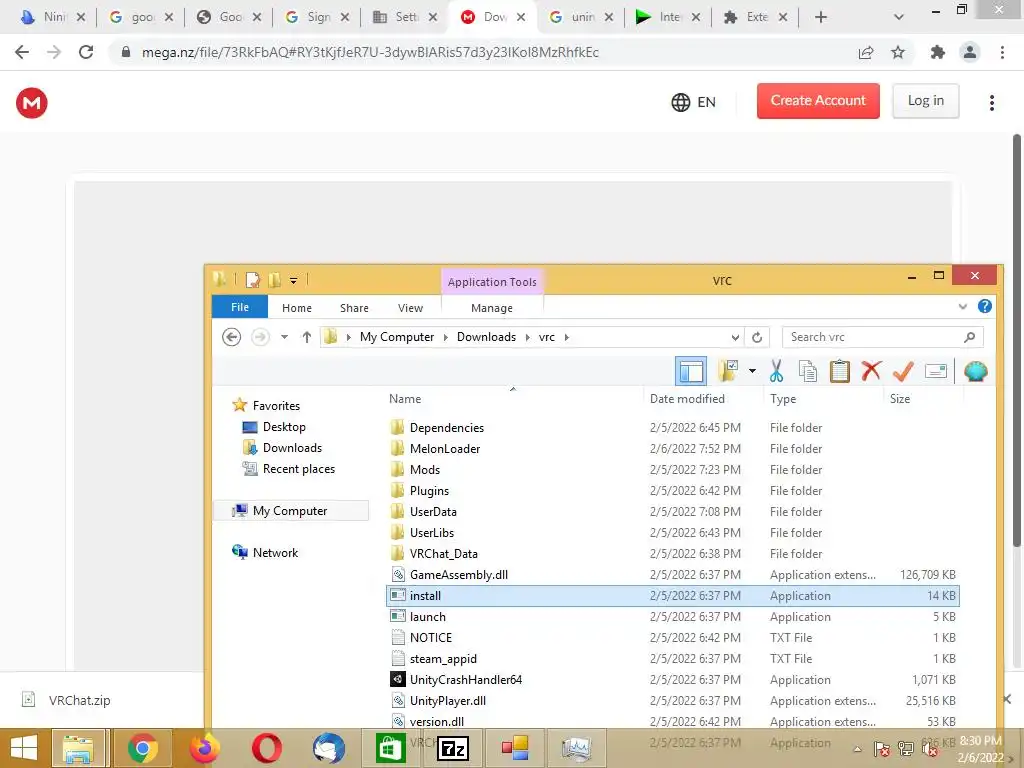The height and width of the screenshot is (768, 1024).
Task: Click the Rename icon in Explorer toolbar
Action: [x=936, y=371]
